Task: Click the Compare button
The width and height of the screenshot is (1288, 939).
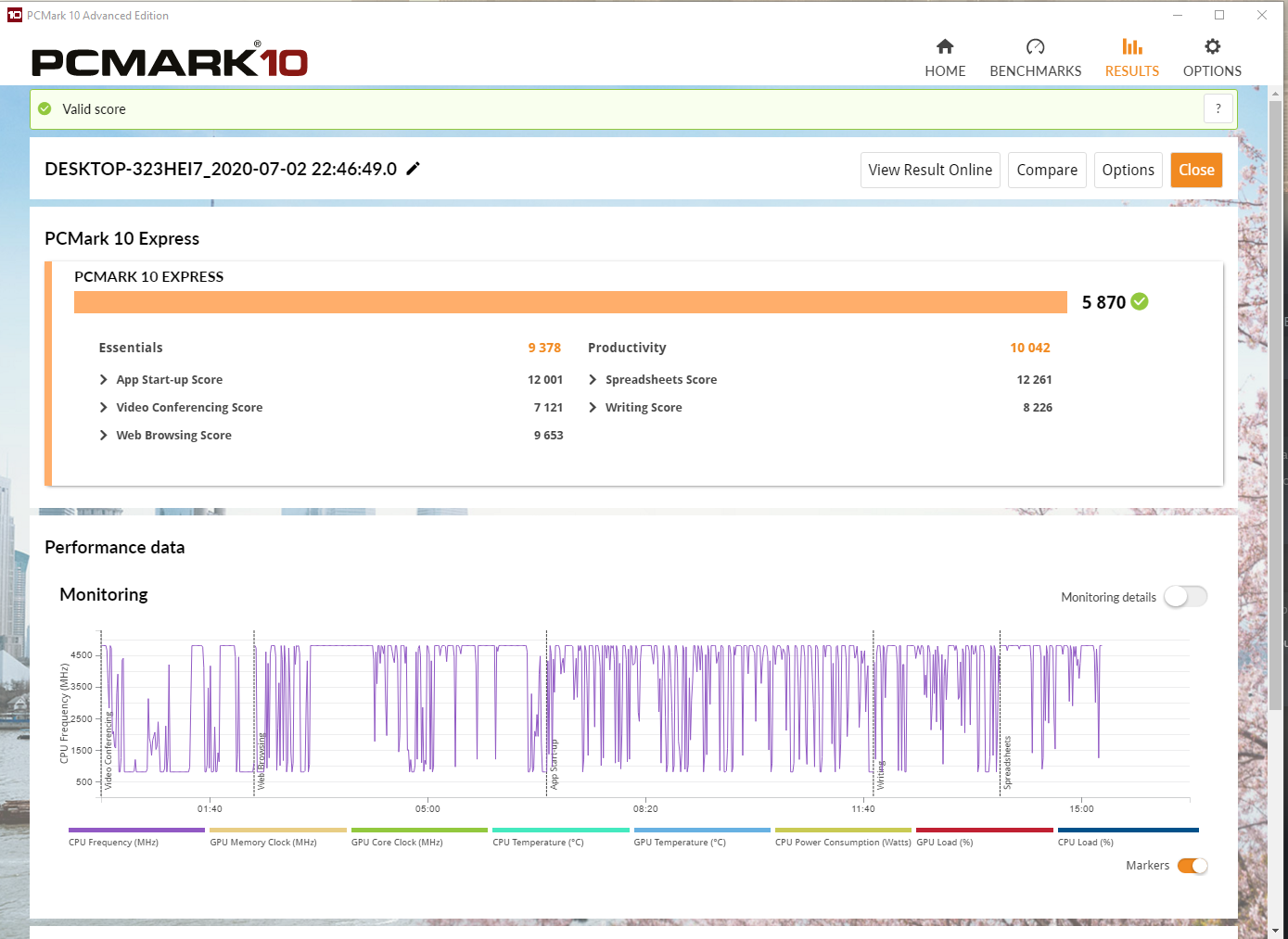Action: [x=1047, y=170]
